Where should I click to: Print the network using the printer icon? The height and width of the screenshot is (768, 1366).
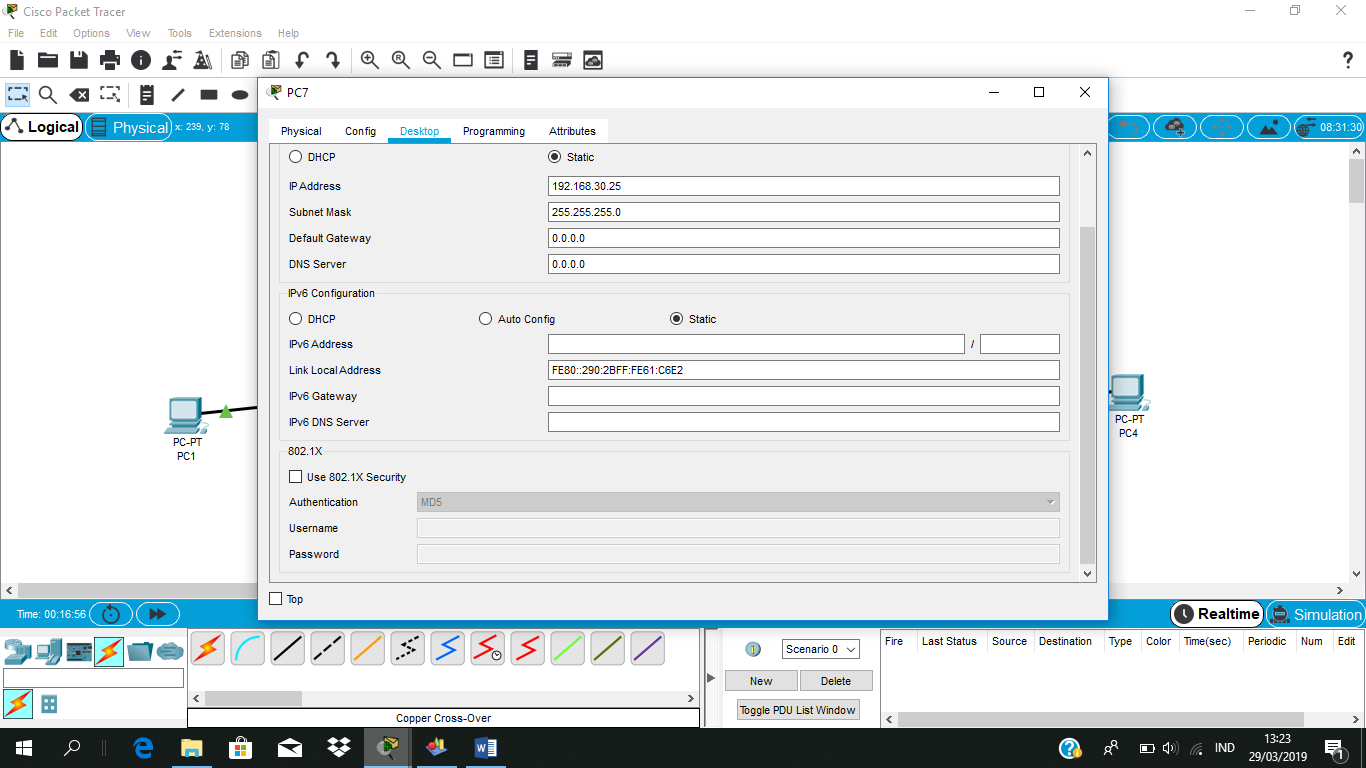(x=110, y=60)
